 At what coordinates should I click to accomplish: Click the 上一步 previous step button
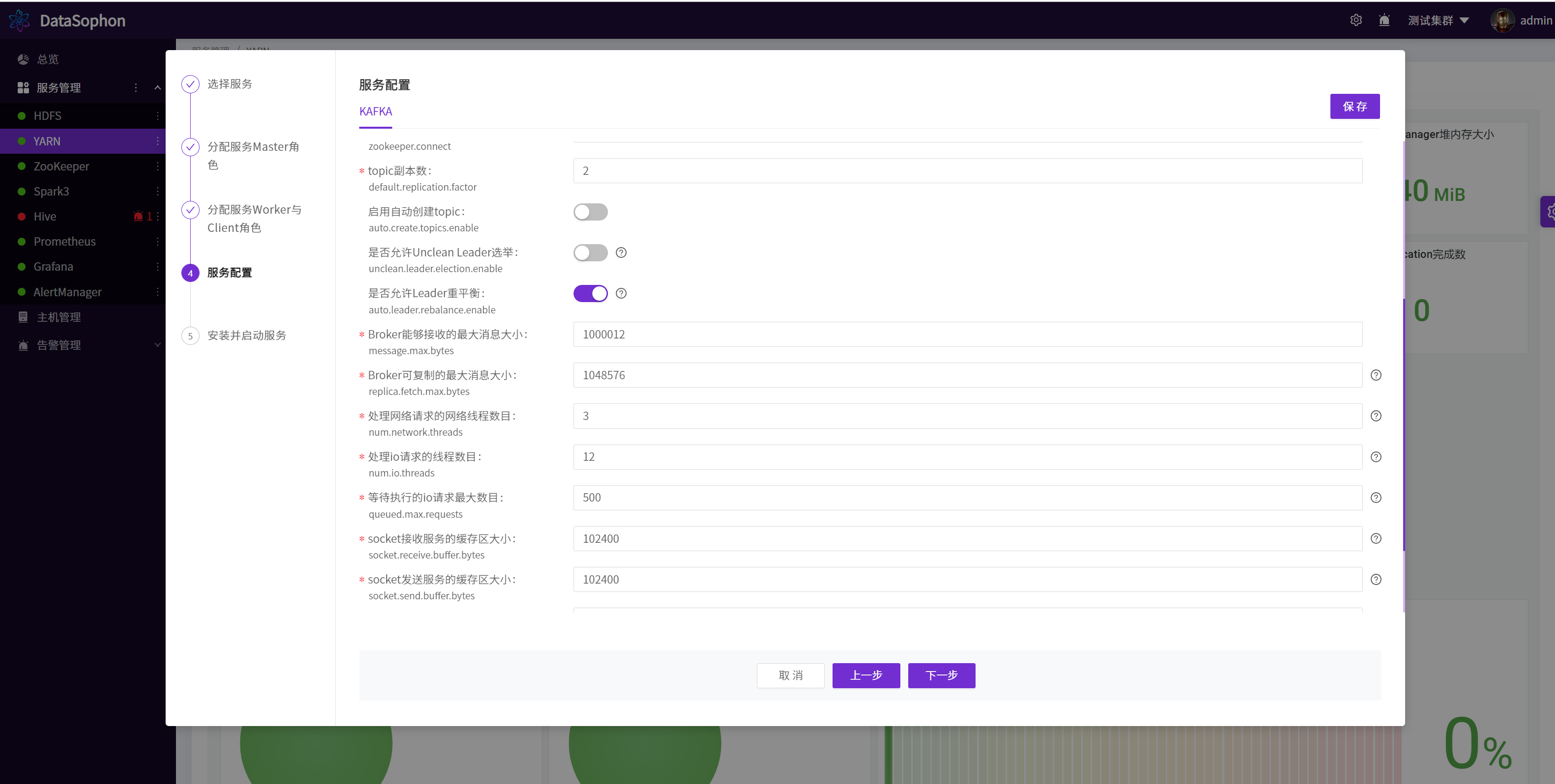tap(865, 675)
